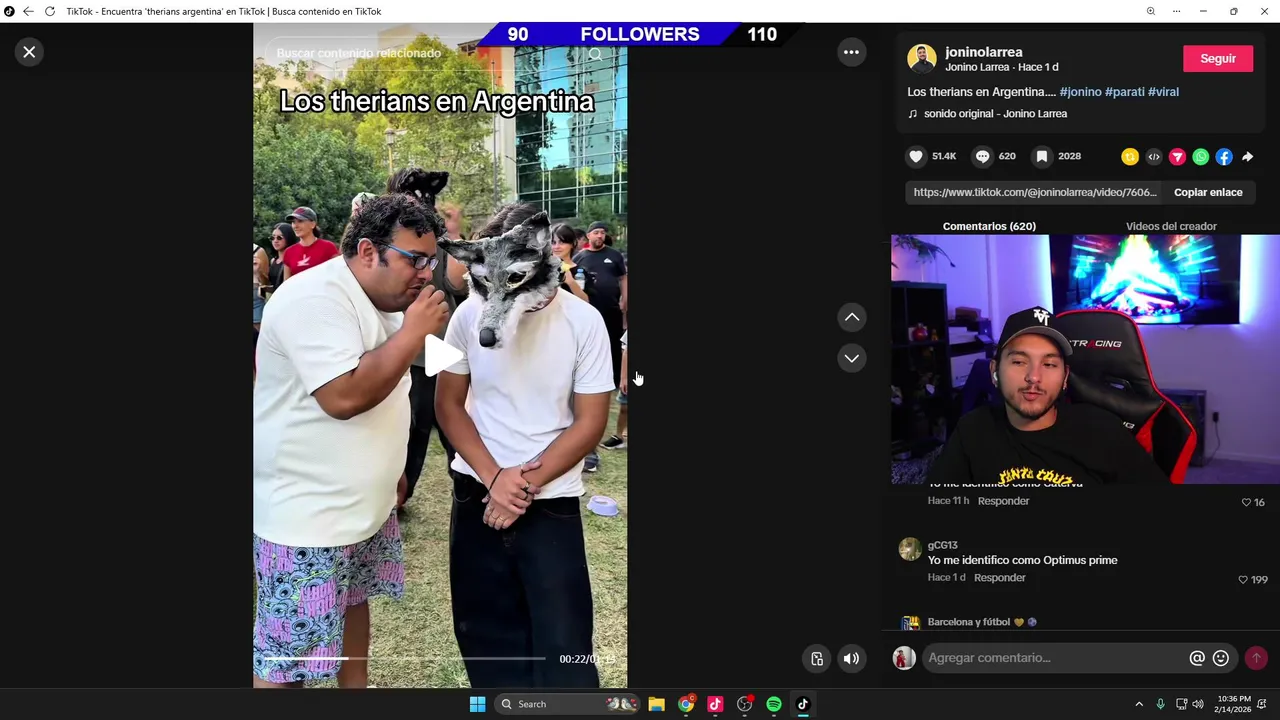
Task: Reply to the comment posted Hace 11 h
Action: pyautogui.click(x=1003, y=501)
